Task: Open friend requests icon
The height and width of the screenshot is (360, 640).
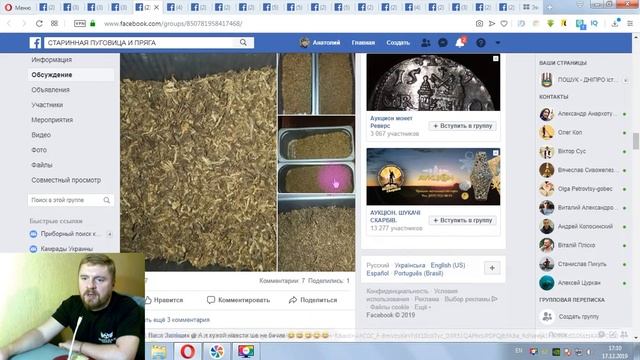Action: tap(425, 42)
